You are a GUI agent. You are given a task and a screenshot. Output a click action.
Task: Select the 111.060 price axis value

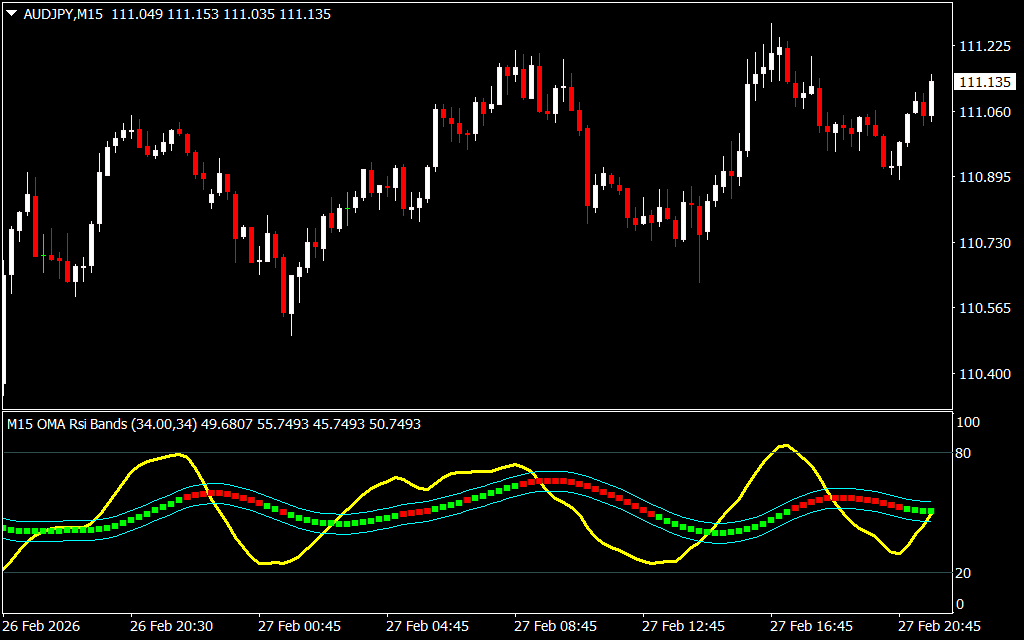click(984, 112)
